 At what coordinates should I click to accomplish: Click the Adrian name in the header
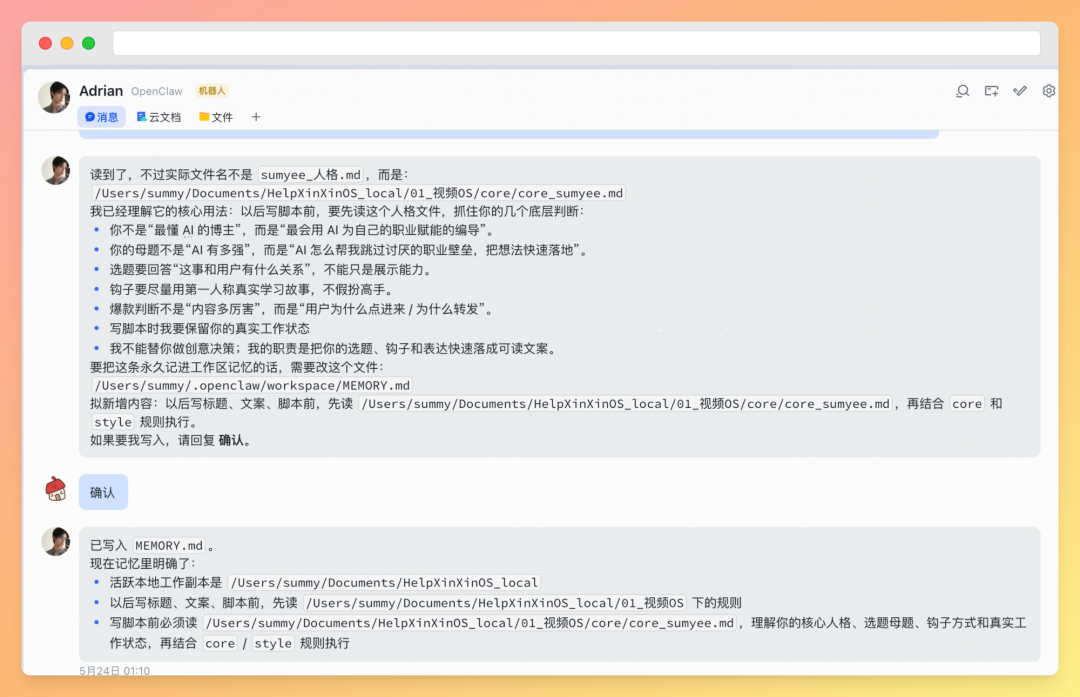[x=101, y=91]
